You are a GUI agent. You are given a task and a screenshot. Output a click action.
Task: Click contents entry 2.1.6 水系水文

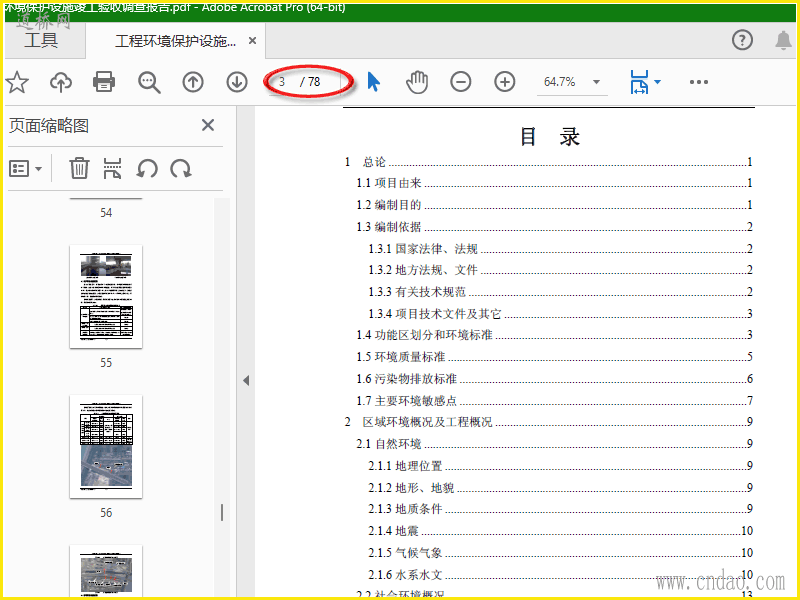point(560,575)
